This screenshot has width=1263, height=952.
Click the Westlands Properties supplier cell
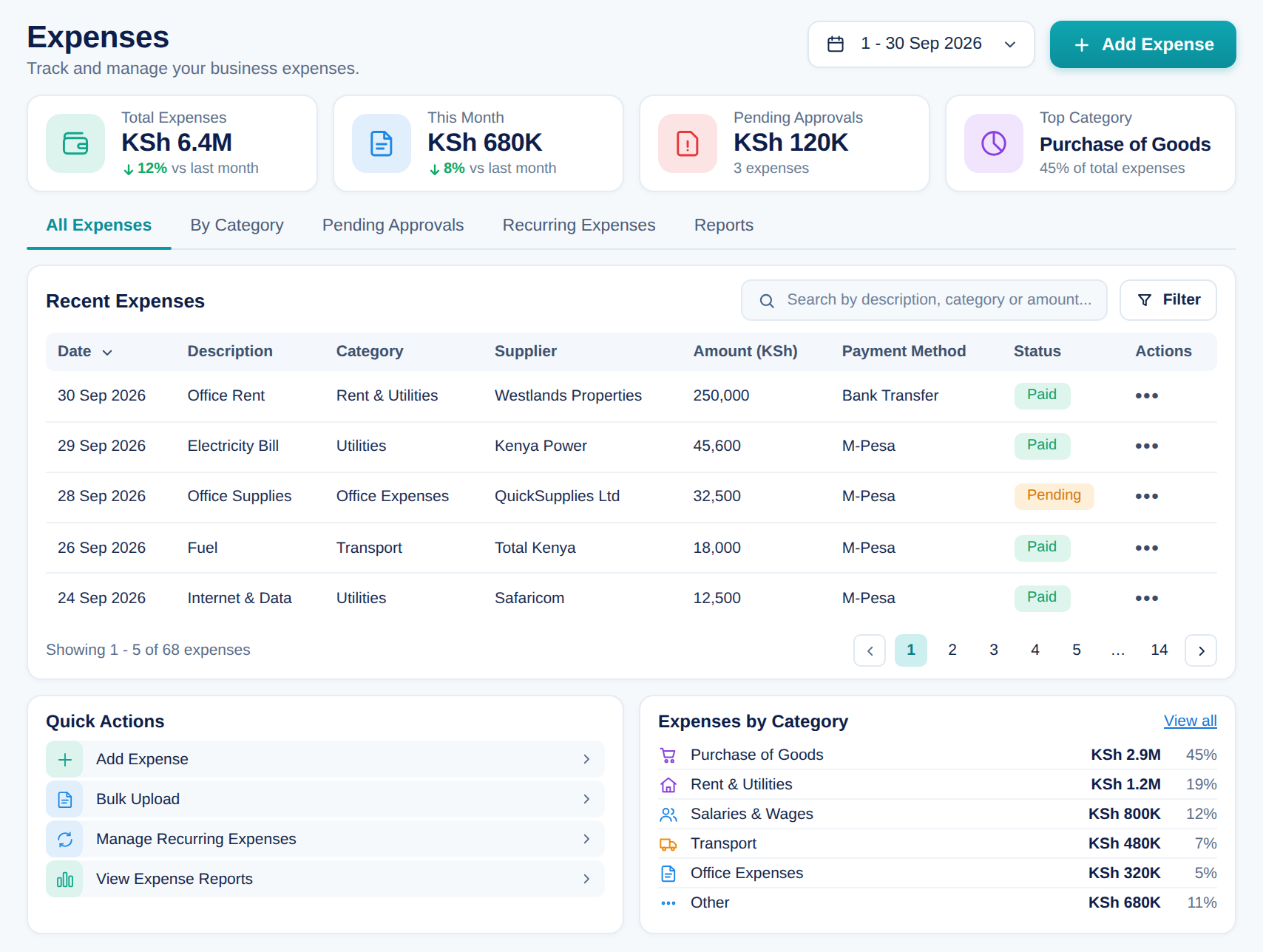click(568, 396)
